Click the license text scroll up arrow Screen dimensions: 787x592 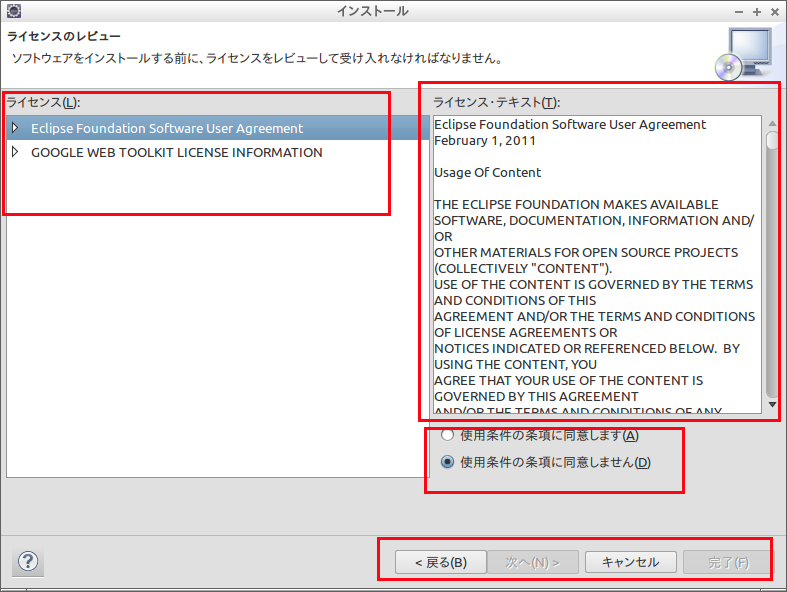(x=772, y=124)
